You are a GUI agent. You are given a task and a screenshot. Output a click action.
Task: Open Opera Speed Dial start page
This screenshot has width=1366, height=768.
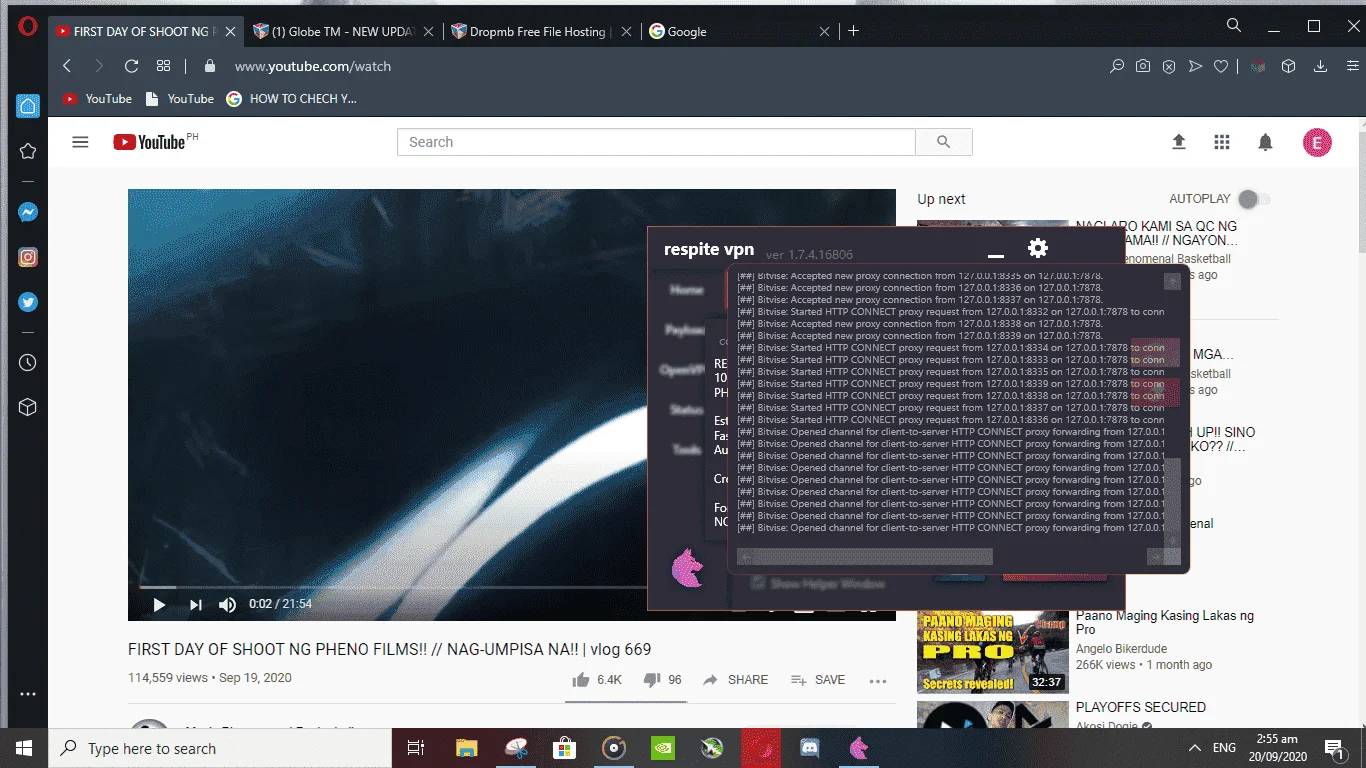click(163, 66)
